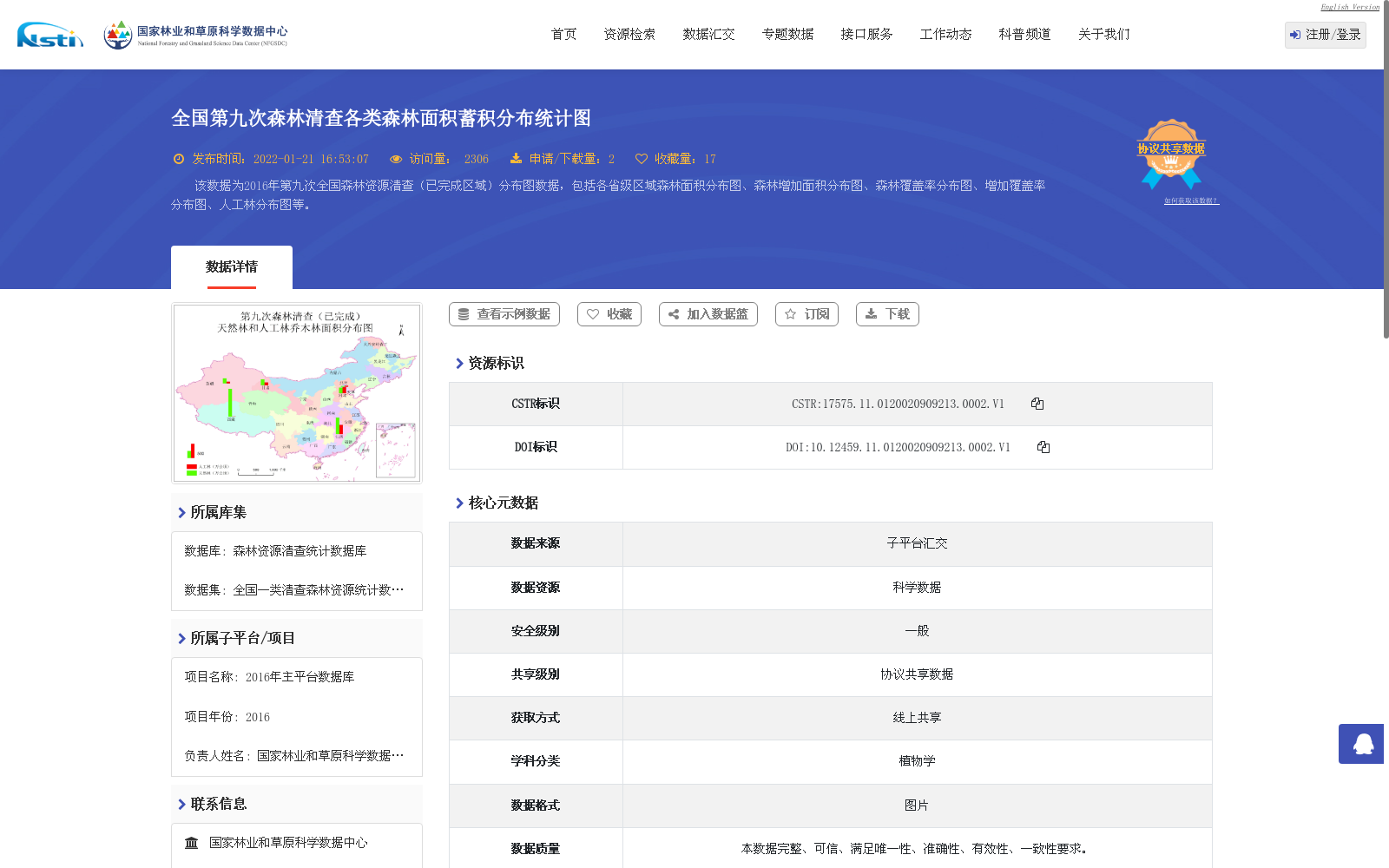Go to 数据汇交 in navigation

(708, 35)
